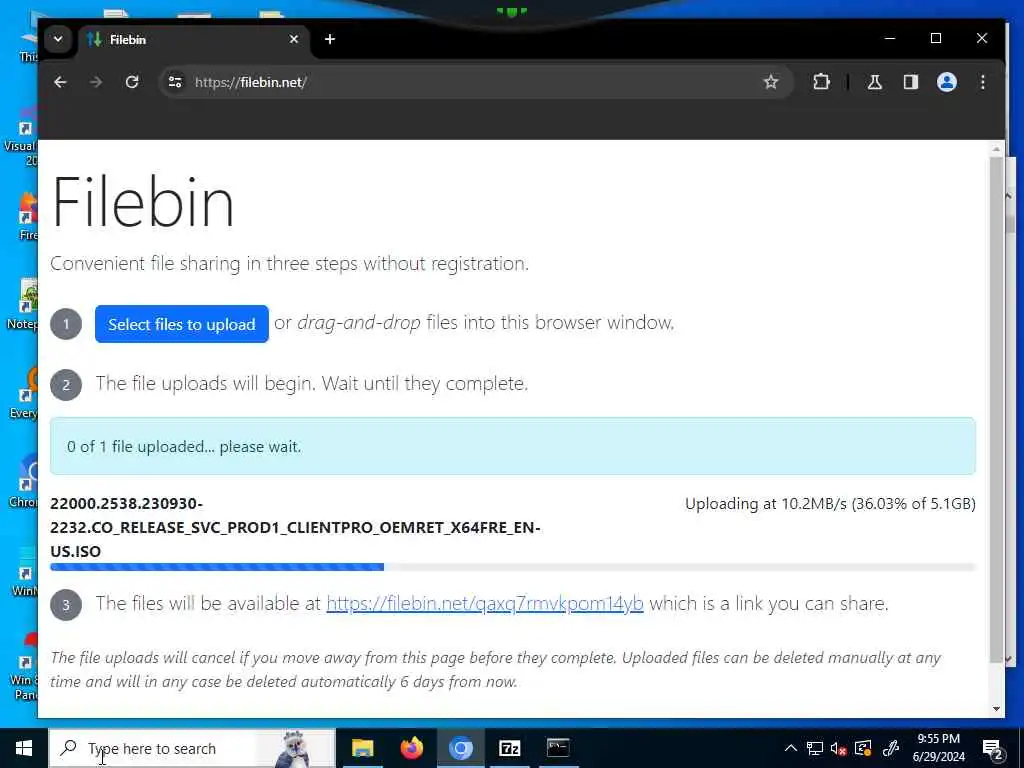Click the page vertical scrollbar thumb
The image size is (1024, 768).
tap(995, 408)
